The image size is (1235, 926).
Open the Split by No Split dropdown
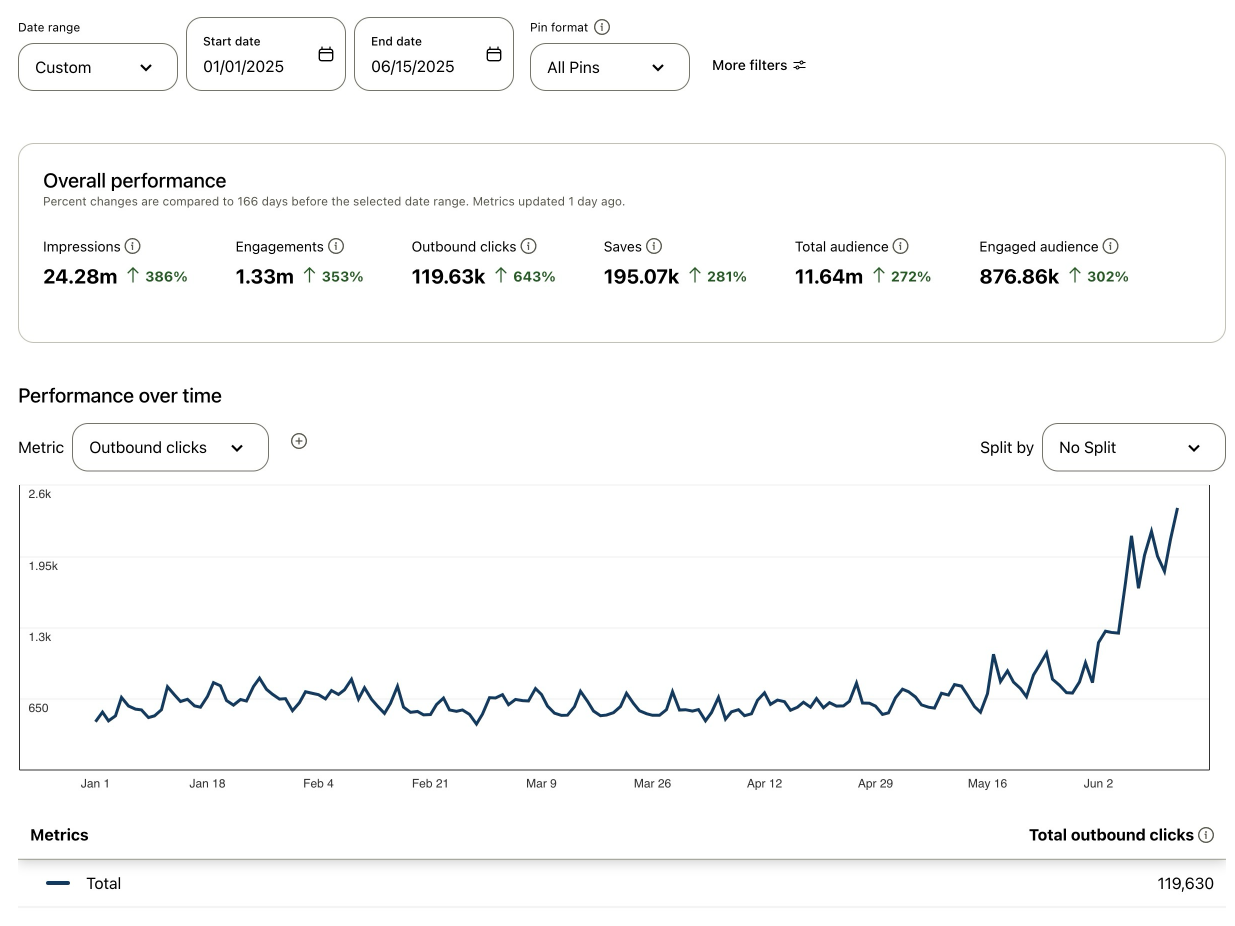1133,447
